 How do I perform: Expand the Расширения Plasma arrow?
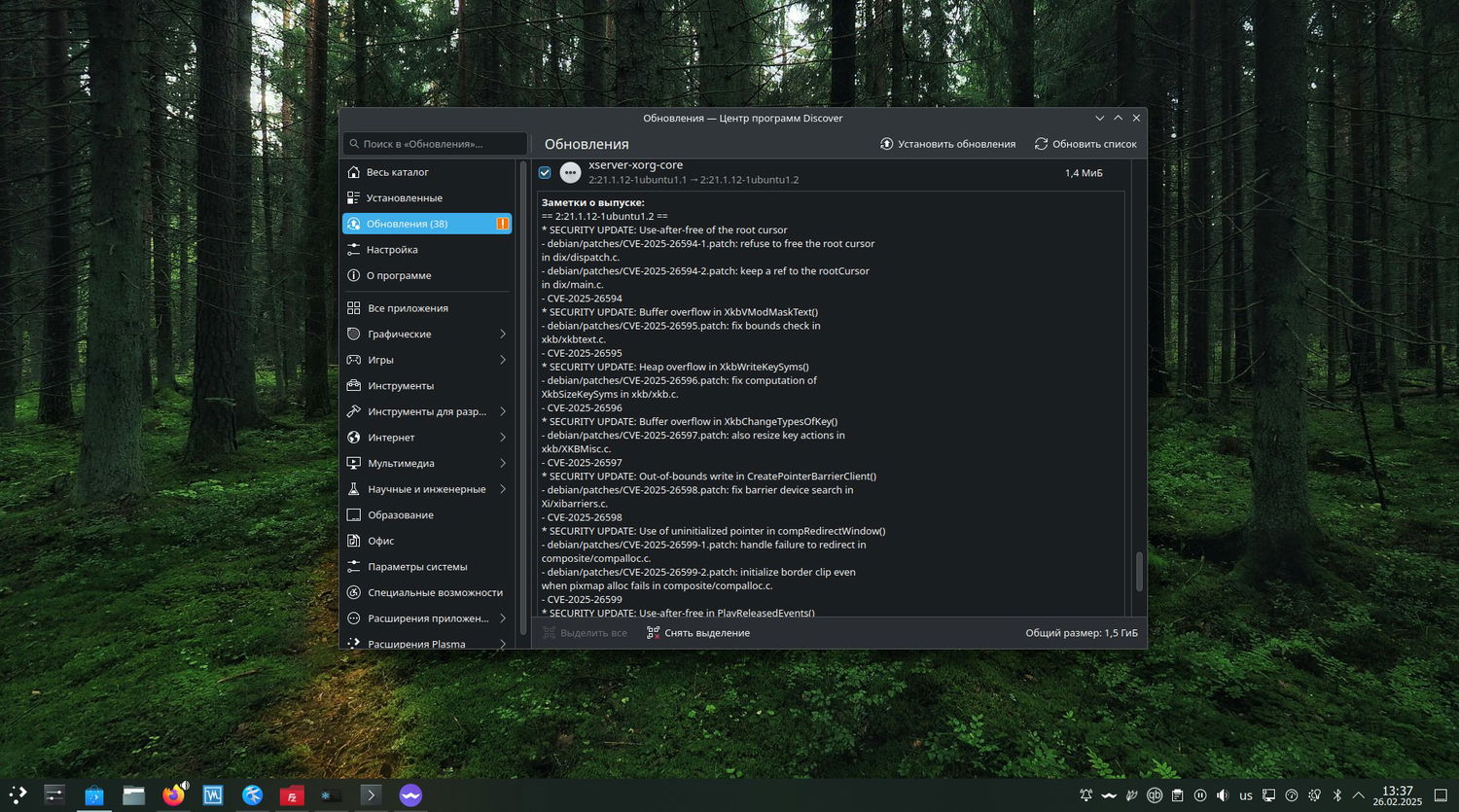point(503,644)
